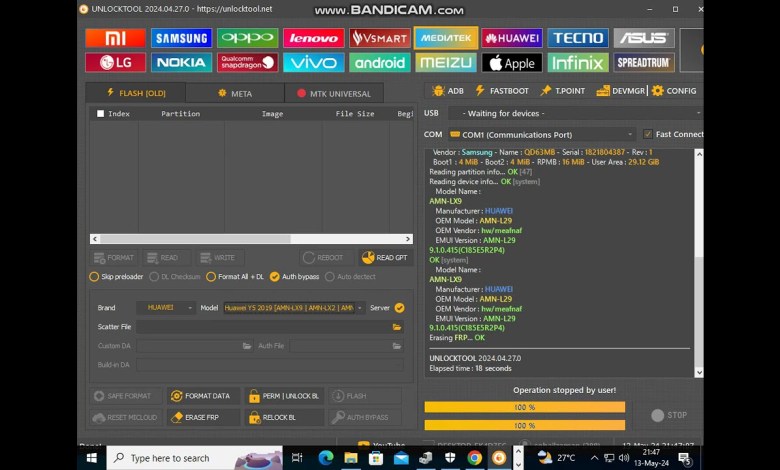Switch to FLASH [OLD] tab

pos(136,93)
